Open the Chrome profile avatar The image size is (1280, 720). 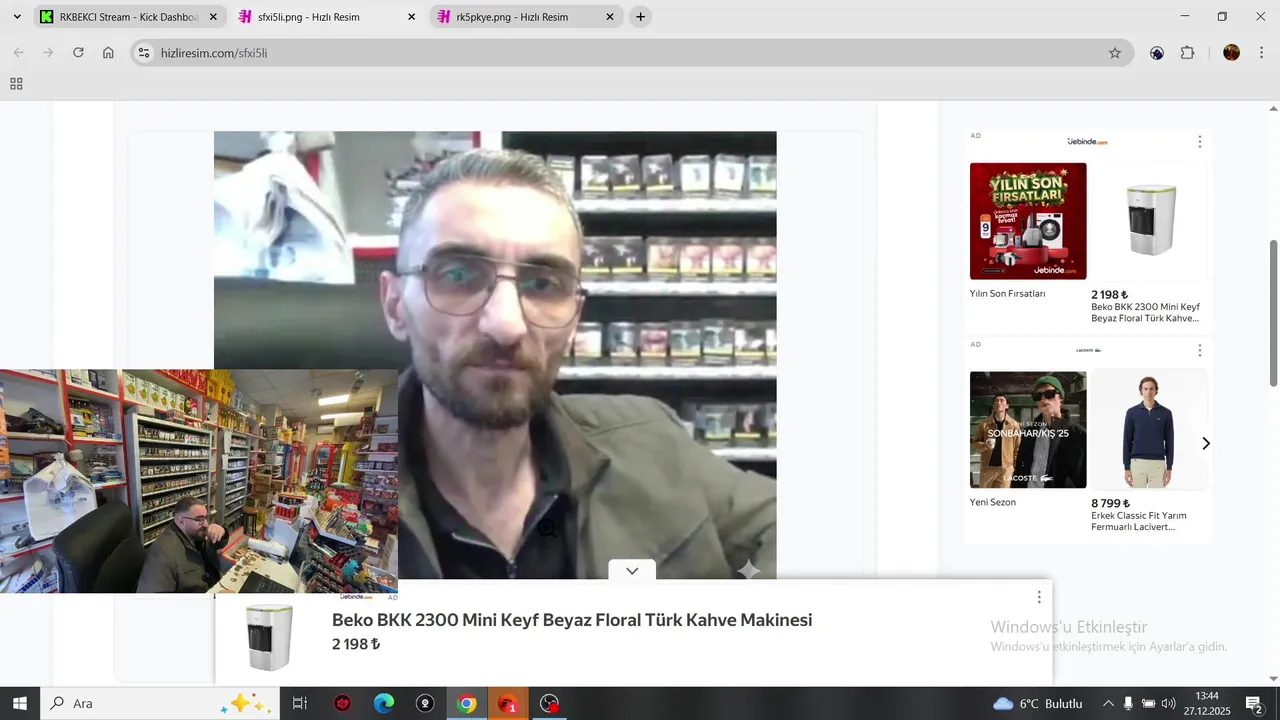pyautogui.click(x=1232, y=53)
